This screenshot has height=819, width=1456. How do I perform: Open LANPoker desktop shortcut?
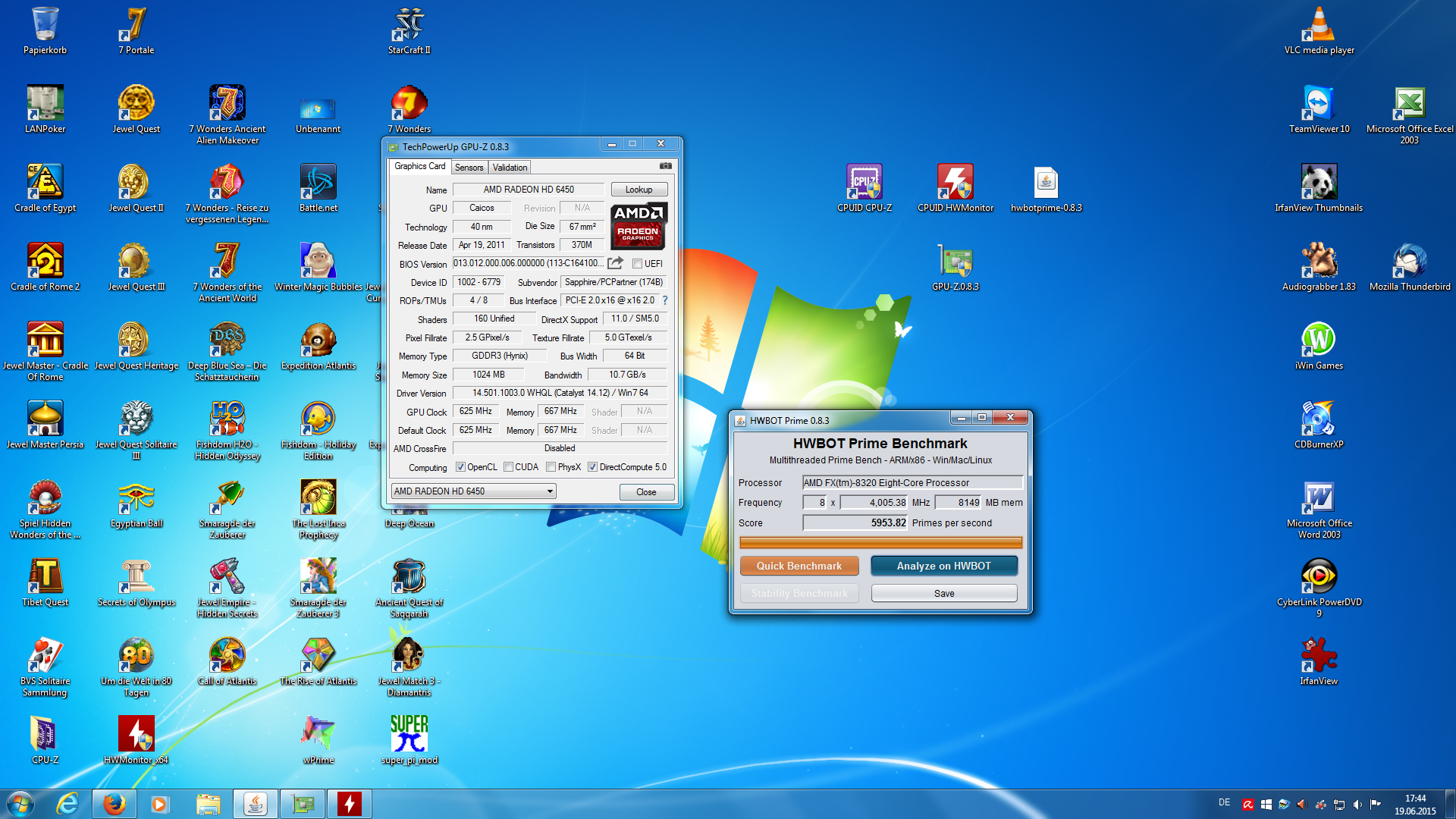tap(45, 109)
